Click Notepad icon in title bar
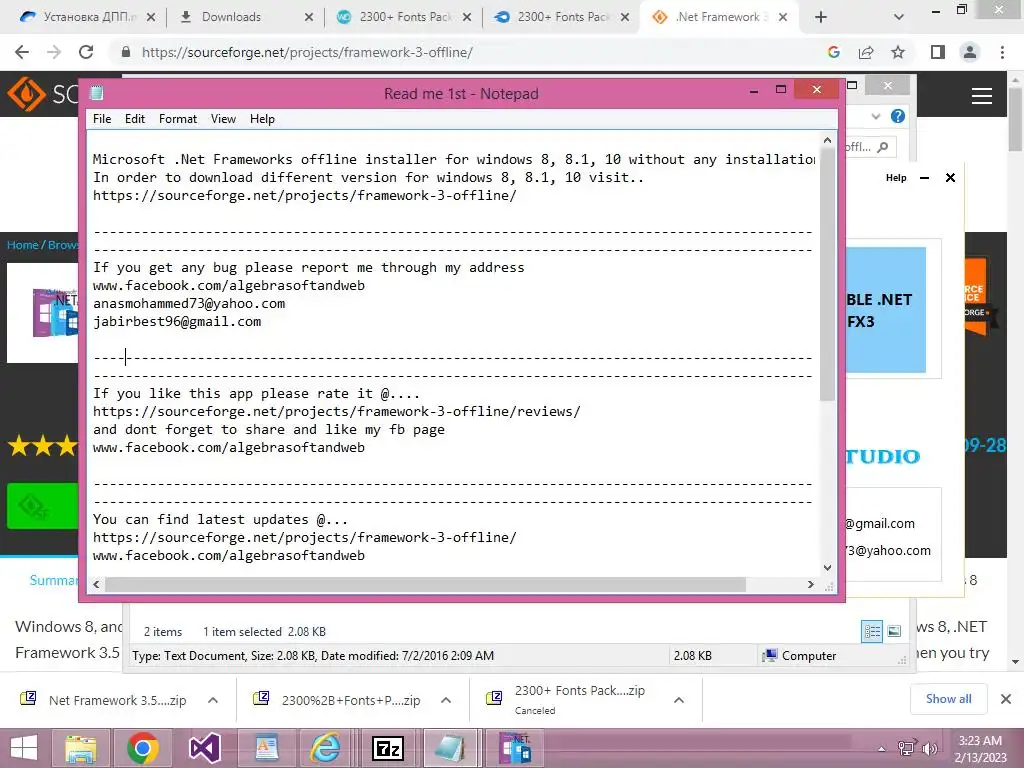 (97, 93)
